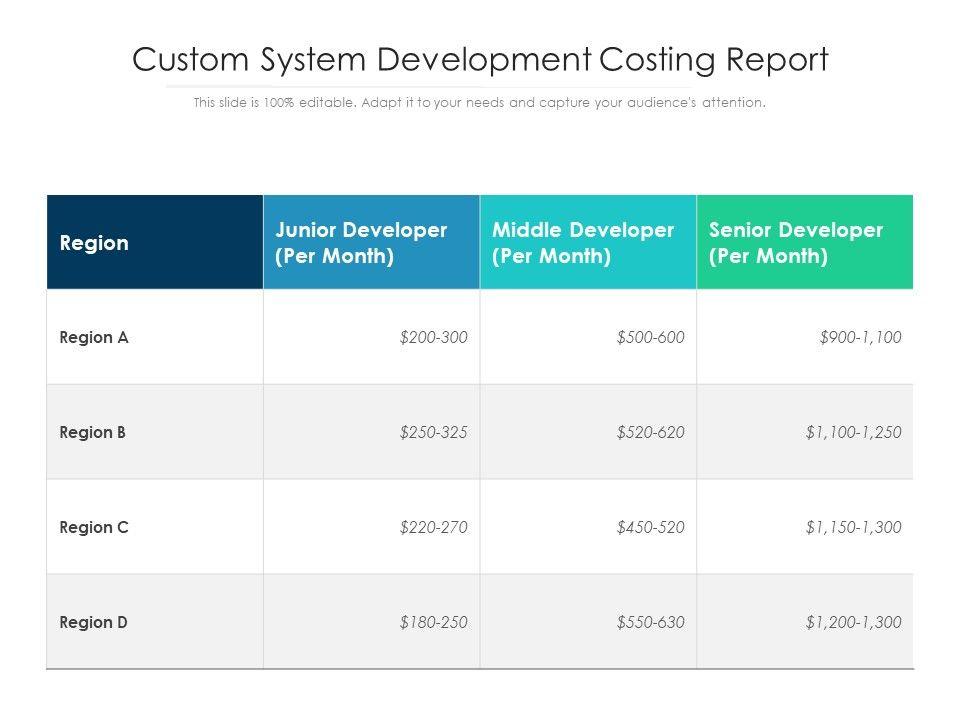Click the '$200-300' junior cost cell
The width and height of the screenshot is (960, 720).
click(x=433, y=338)
